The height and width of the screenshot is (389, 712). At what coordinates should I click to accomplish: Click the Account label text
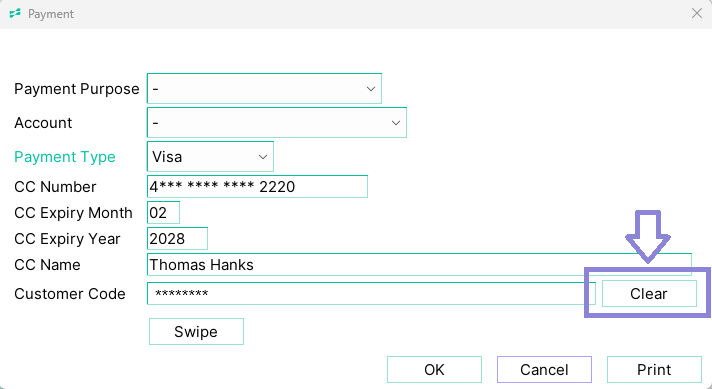(x=43, y=123)
